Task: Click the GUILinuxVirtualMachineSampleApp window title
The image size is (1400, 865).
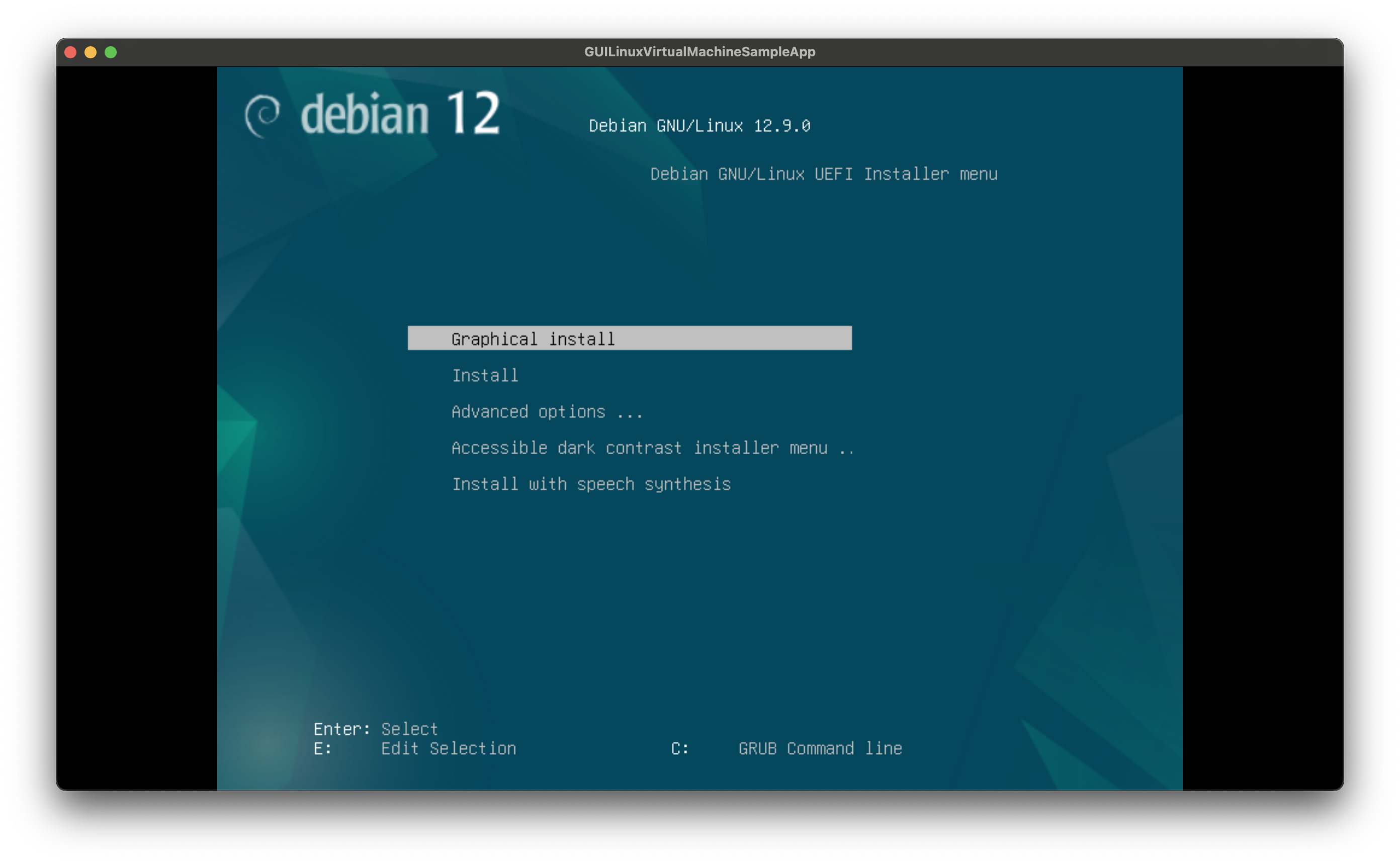Action: [699, 52]
